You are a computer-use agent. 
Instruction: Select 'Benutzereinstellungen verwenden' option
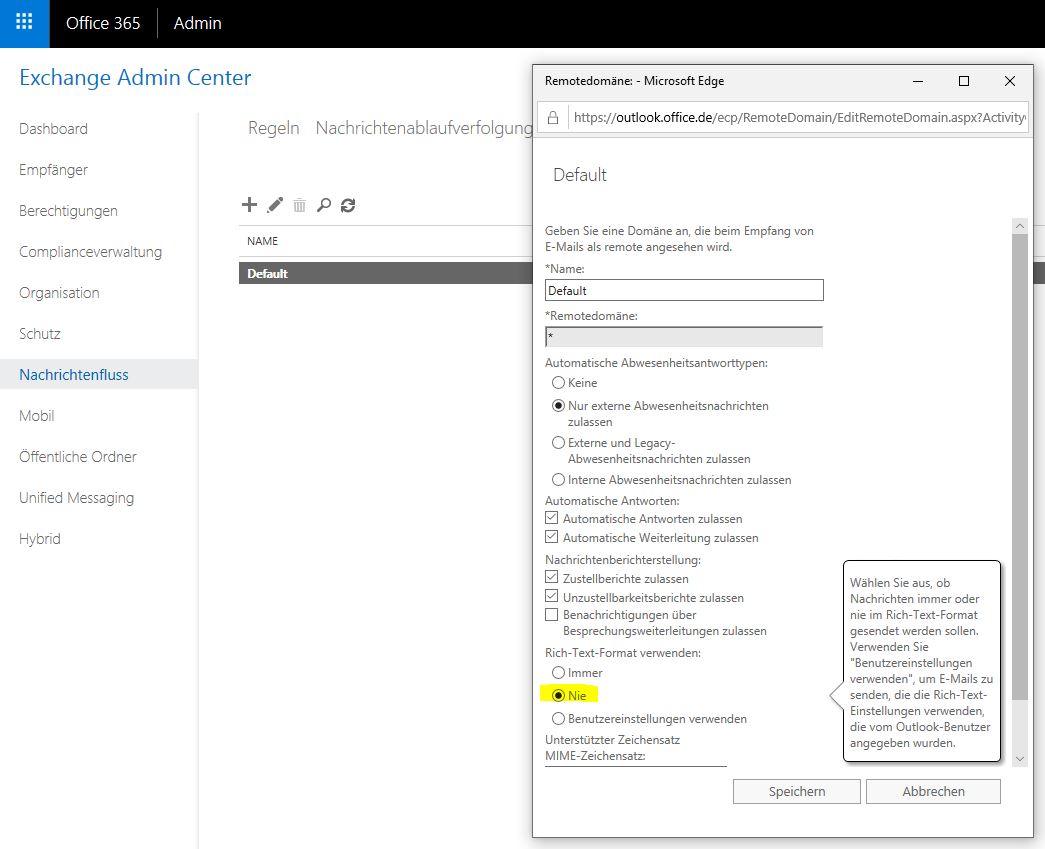[x=559, y=718]
